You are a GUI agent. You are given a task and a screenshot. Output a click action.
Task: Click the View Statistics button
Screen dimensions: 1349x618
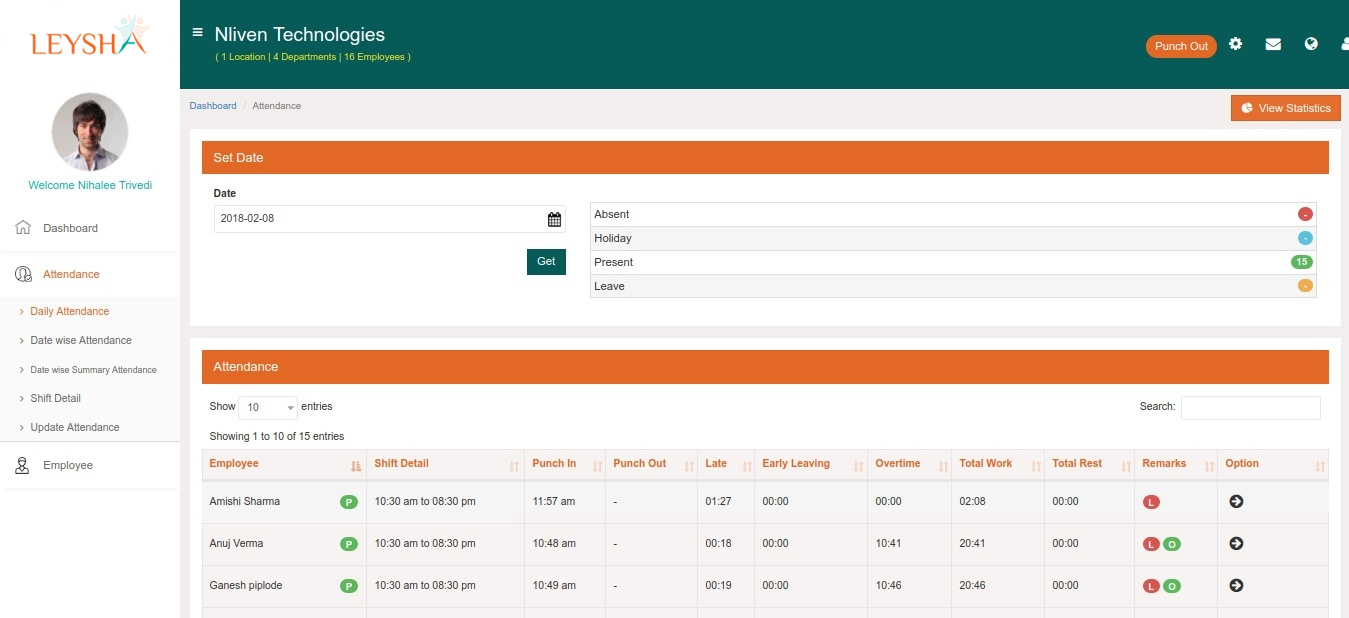(x=1286, y=108)
